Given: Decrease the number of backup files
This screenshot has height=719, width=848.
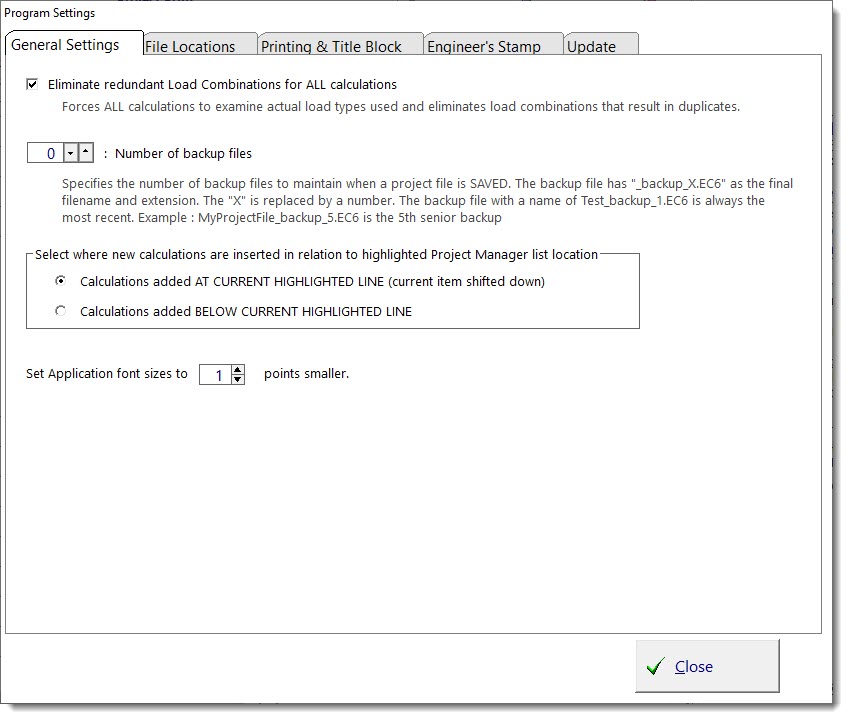Looking at the screenshot, I should point(70,154).
